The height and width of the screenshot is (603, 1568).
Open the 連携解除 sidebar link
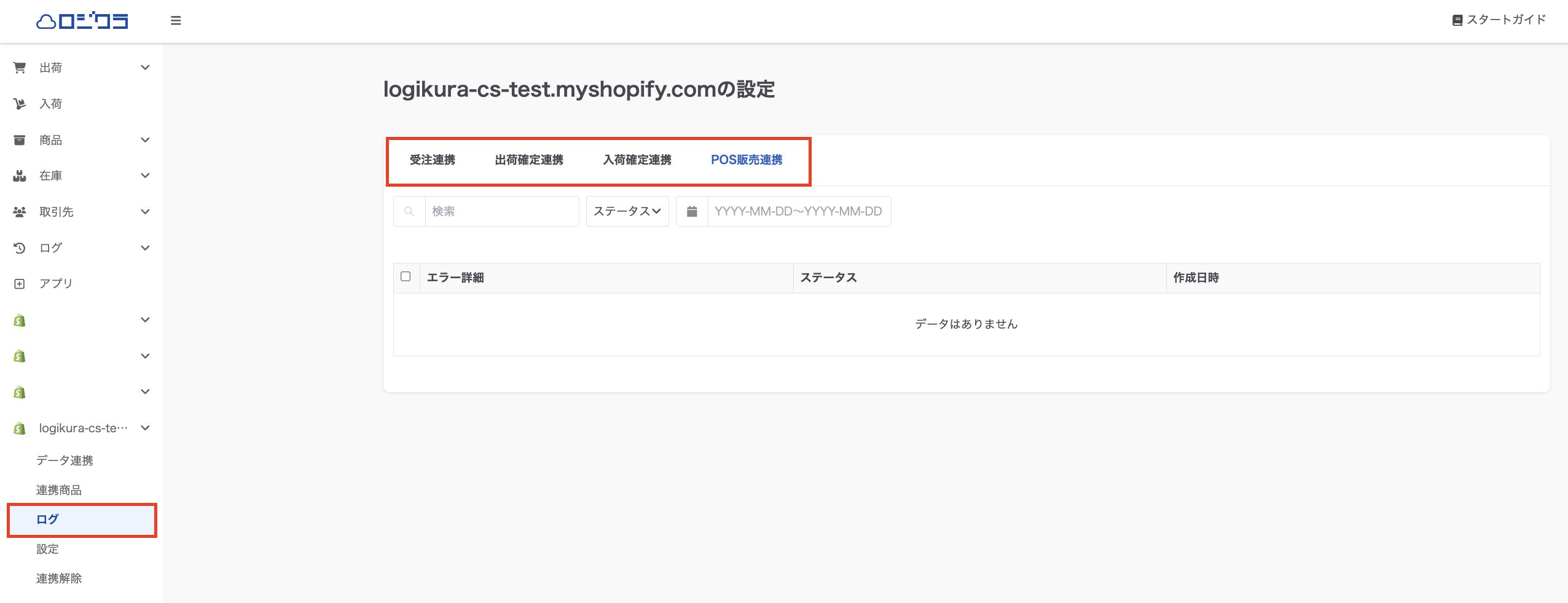59,578
